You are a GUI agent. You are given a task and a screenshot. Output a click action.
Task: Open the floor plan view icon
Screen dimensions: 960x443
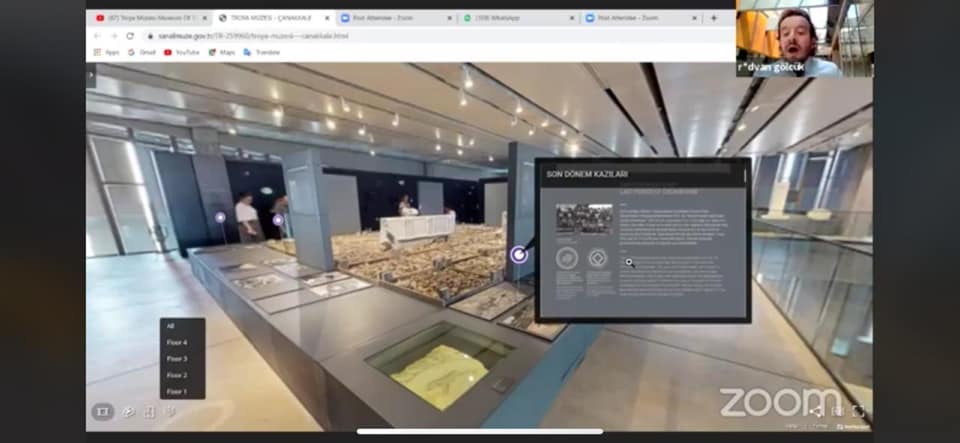[149, 411]
